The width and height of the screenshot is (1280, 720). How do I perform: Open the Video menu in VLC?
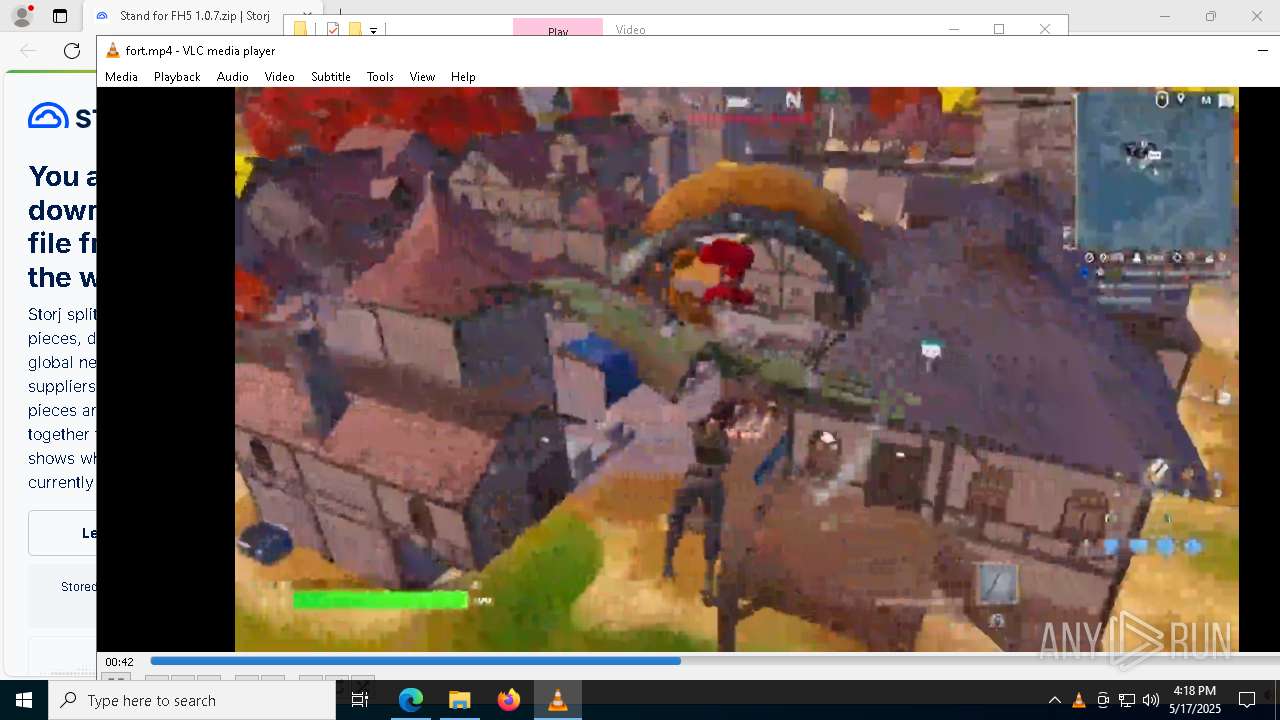point(279,77)
